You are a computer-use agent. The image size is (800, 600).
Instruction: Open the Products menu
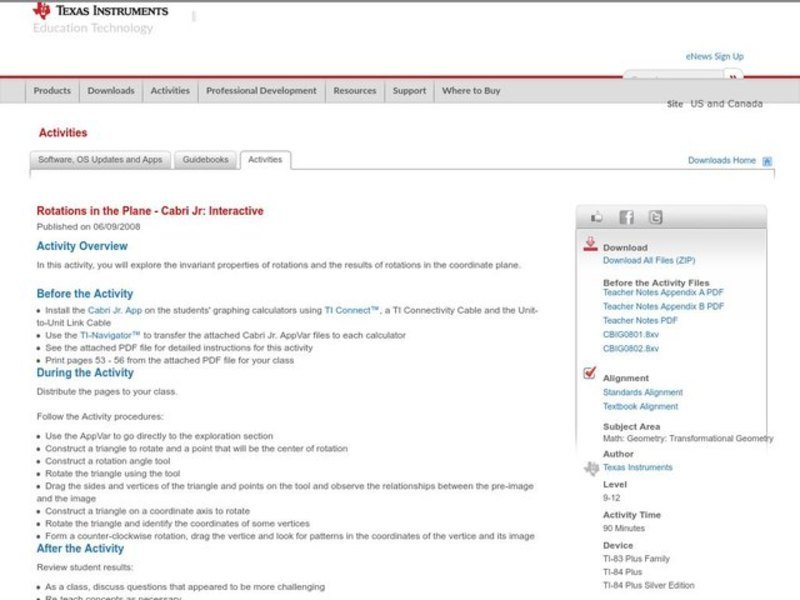(52, 91)
